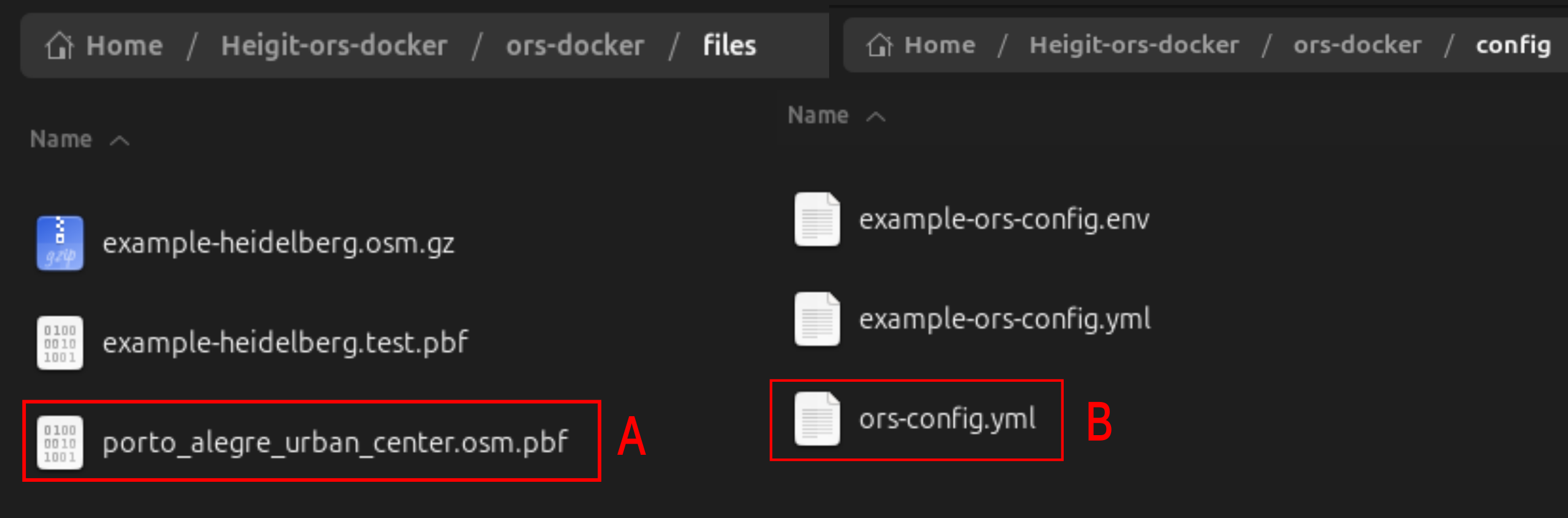Go to Heigit-ors-docker in the config path bar

tap(1134, 45)
